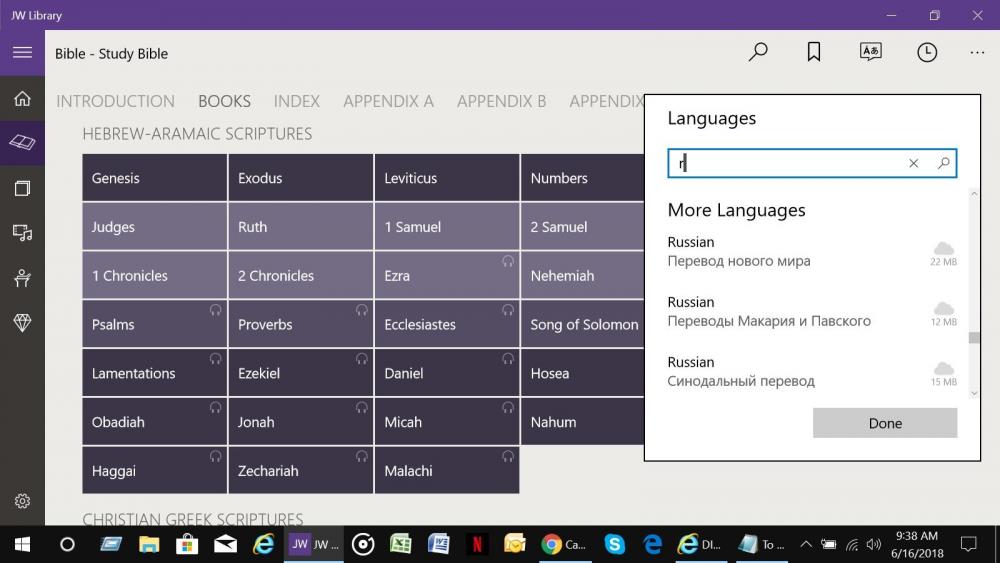
Task: Open the bookmarks icon
Action: [x=814, y=52]
